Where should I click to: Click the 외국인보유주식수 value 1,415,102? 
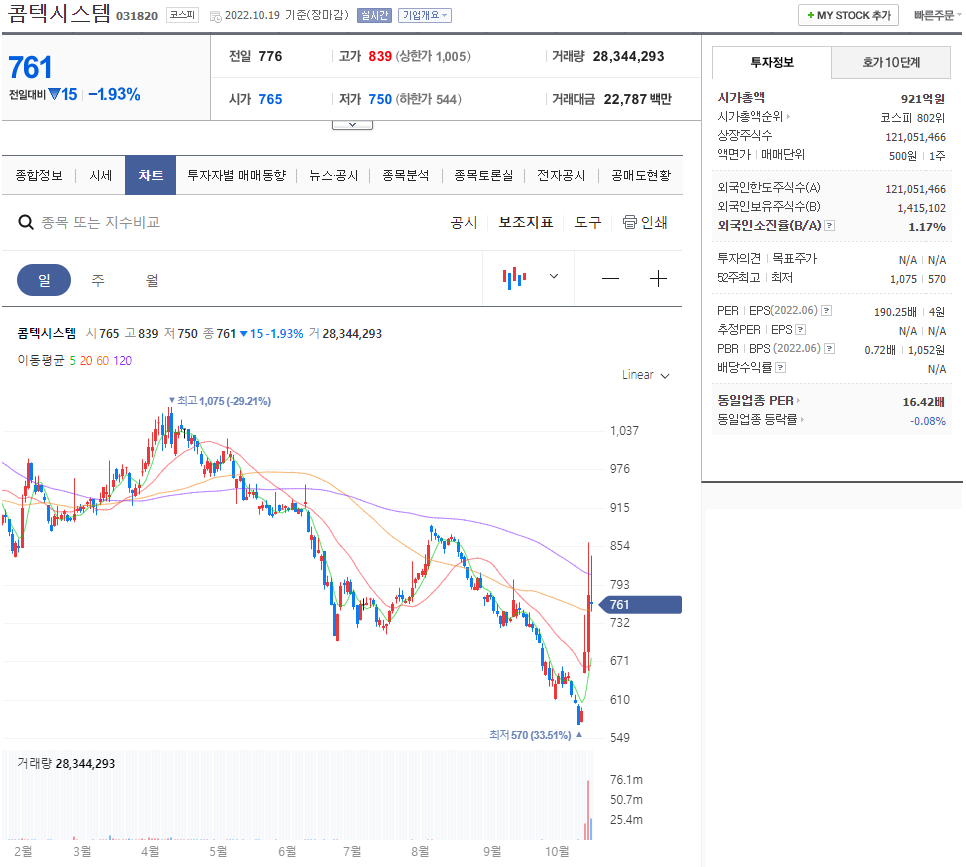pos(921,208)
